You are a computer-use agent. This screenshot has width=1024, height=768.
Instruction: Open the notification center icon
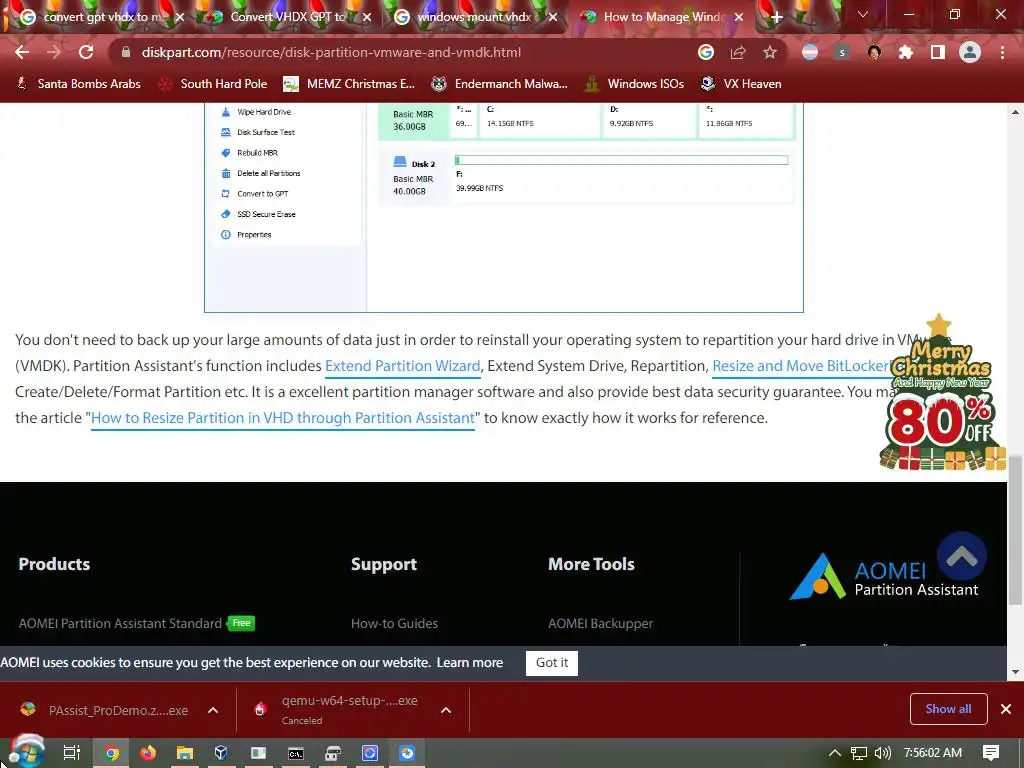(x=991, y=753)
